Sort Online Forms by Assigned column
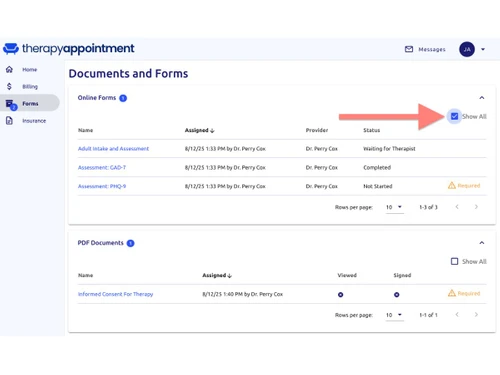 (x=199, y=130)
